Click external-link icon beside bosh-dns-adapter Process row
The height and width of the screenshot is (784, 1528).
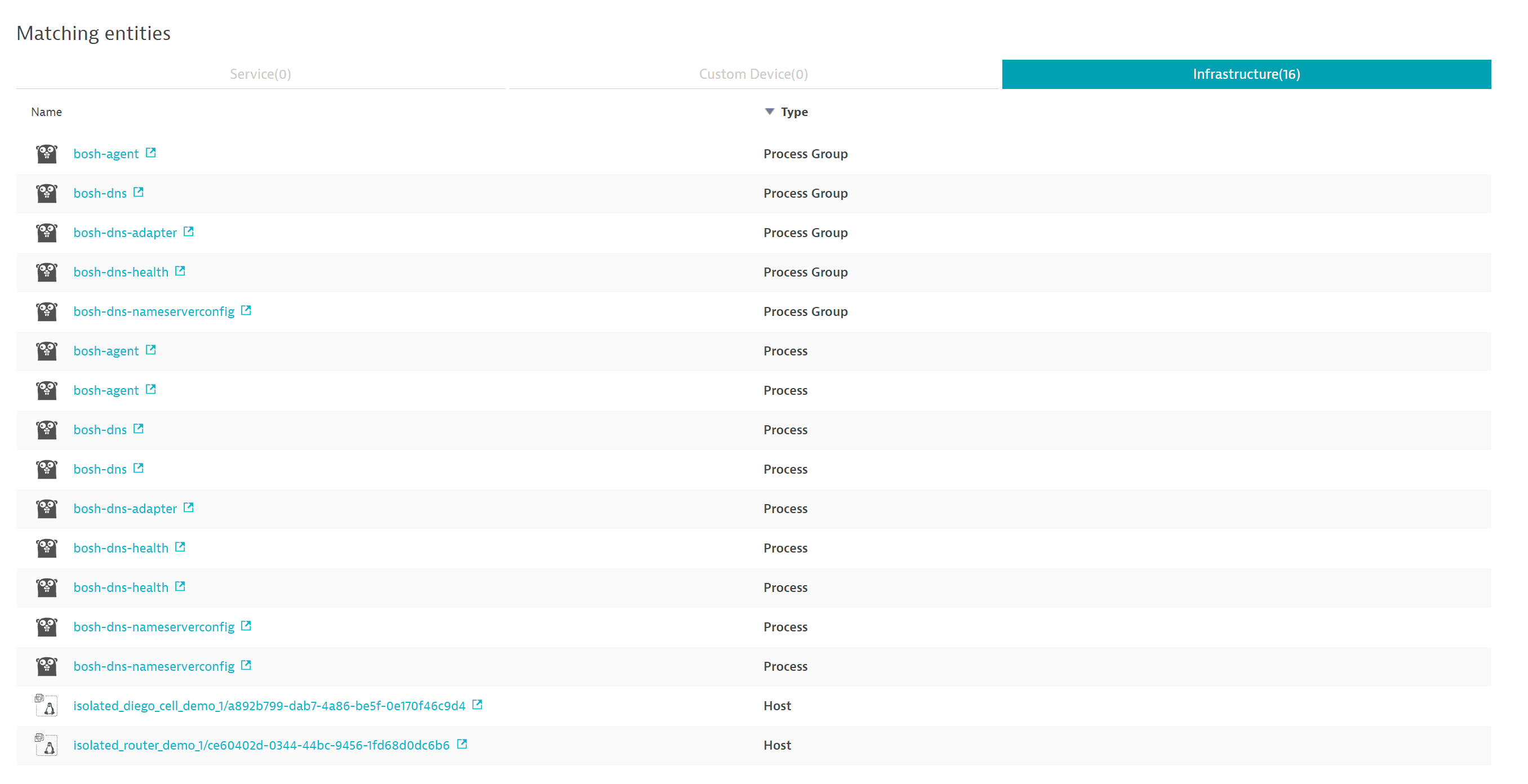(x=189, y=507)
